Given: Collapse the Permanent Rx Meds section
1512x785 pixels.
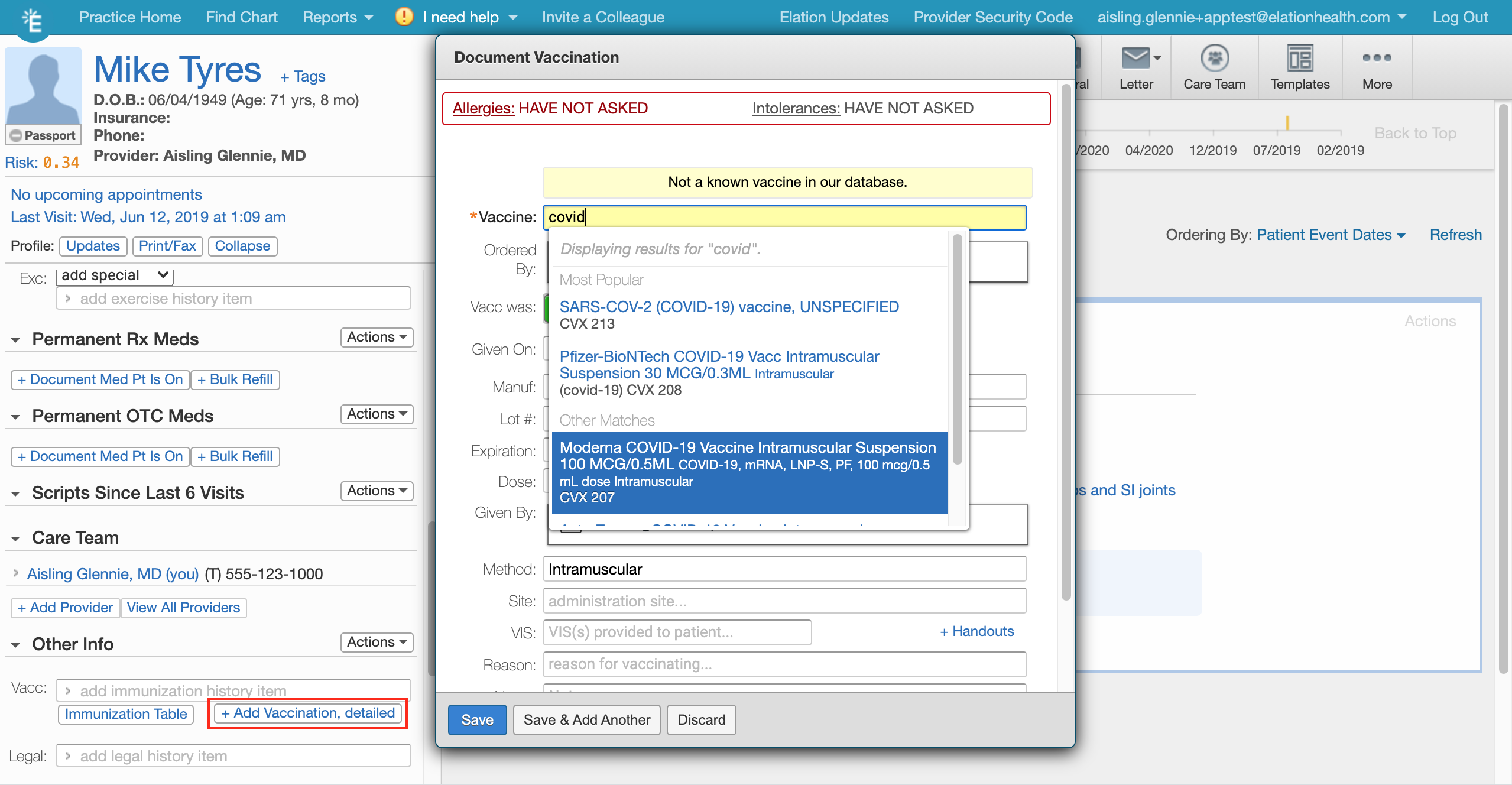Looking at the screenshot, I should click(x=16, y=340).
